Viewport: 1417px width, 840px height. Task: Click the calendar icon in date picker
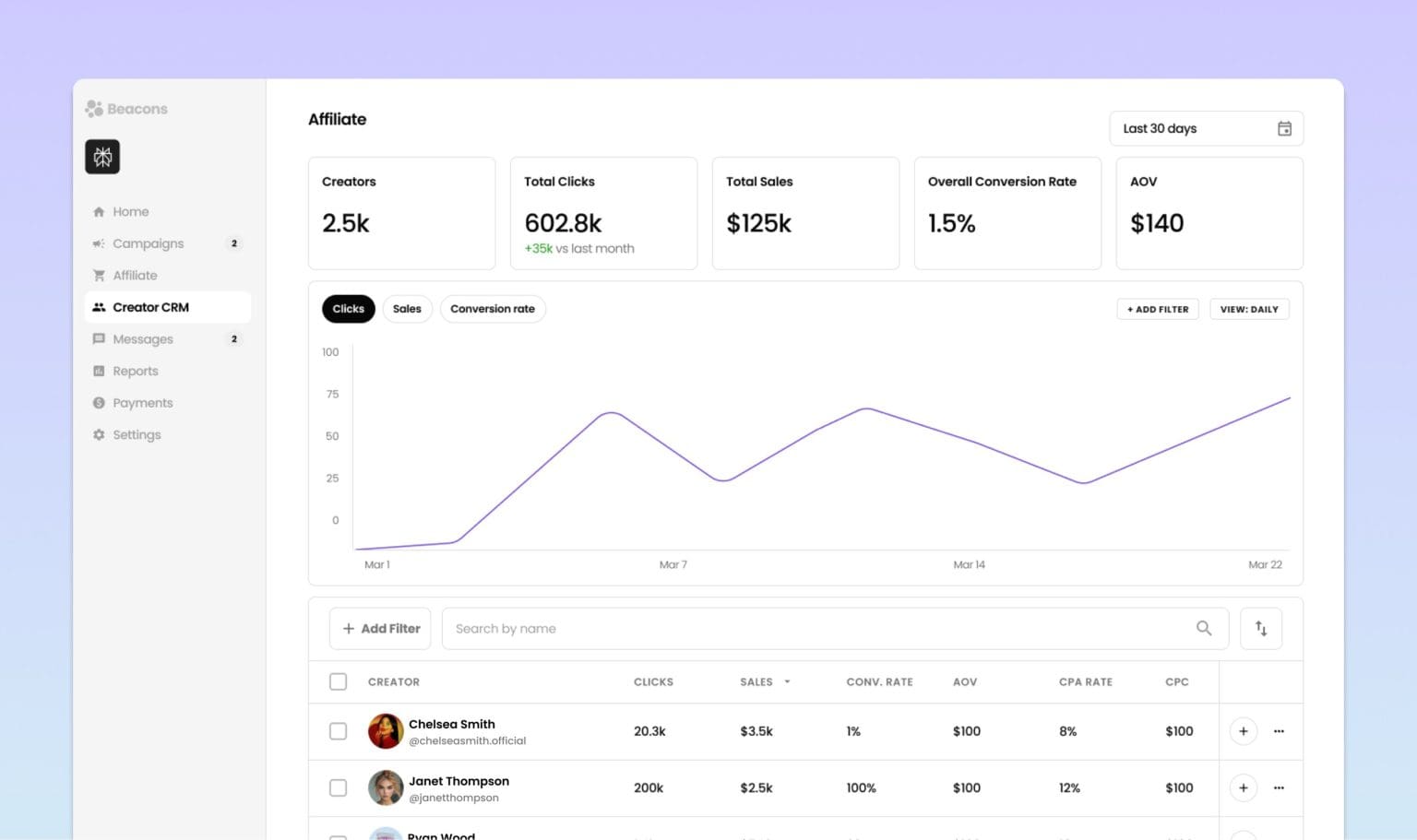1284,129
